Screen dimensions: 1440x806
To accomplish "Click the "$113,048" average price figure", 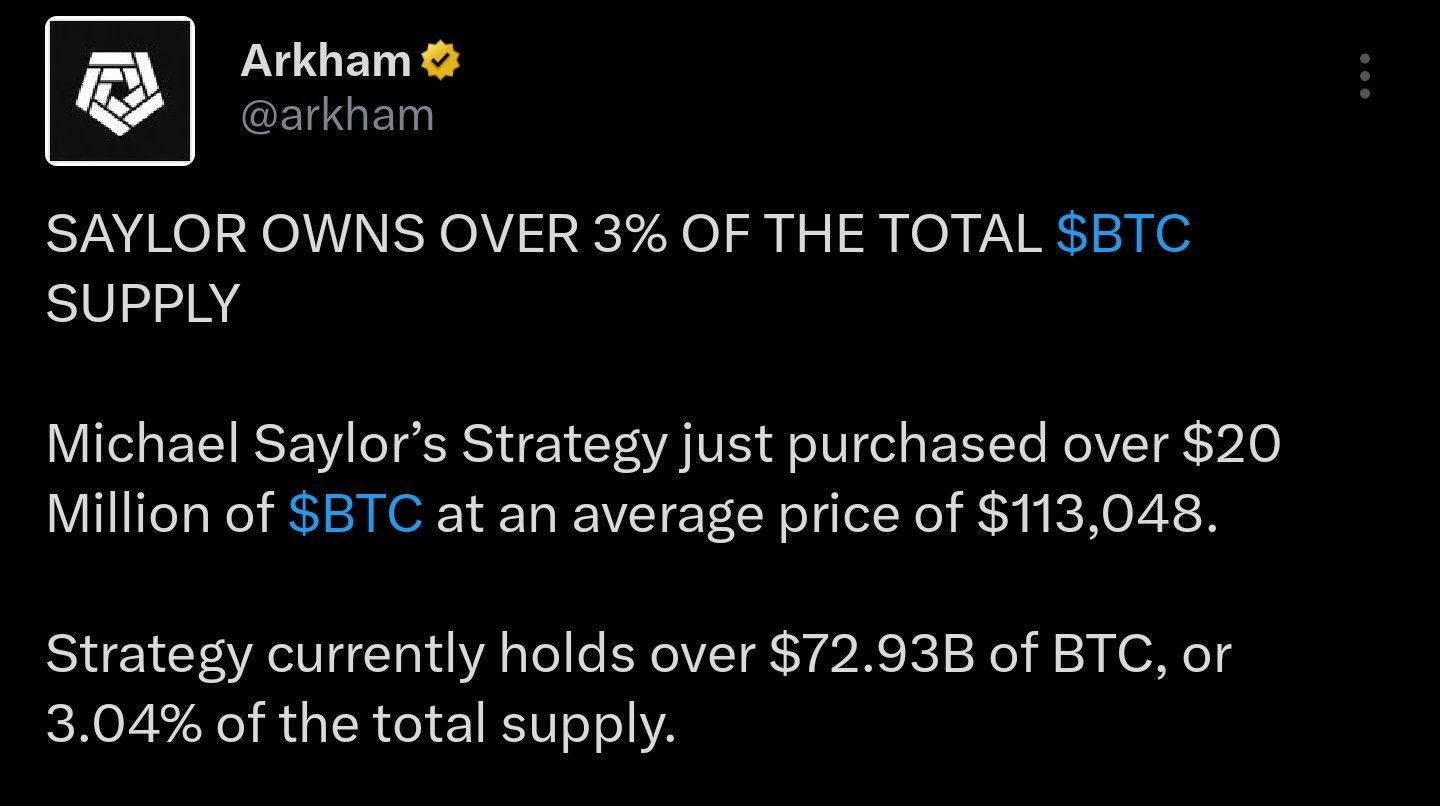I will 1098,513.
